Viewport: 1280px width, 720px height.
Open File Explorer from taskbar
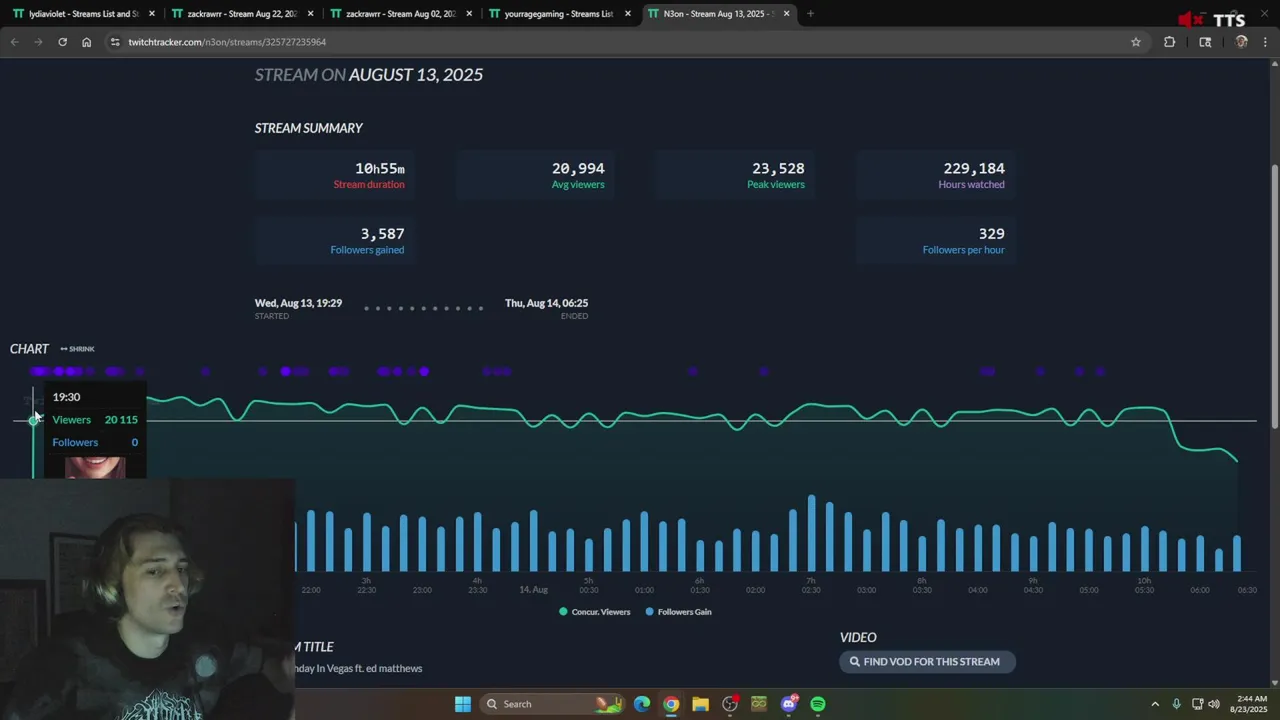700,704
